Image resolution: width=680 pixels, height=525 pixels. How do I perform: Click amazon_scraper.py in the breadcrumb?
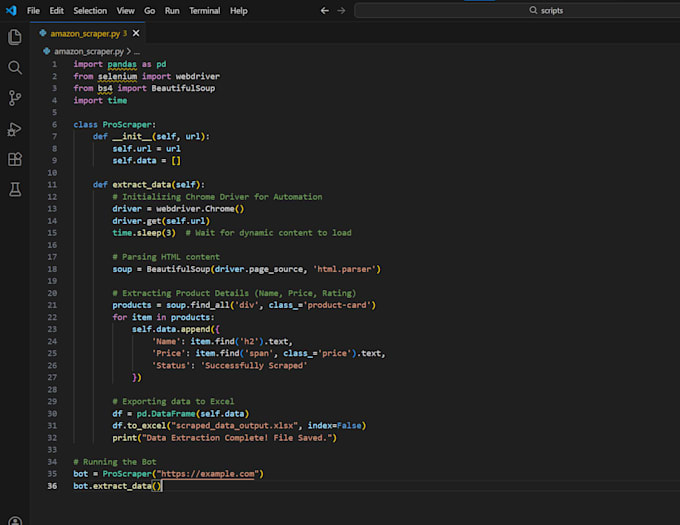click(x=89, y=52)
